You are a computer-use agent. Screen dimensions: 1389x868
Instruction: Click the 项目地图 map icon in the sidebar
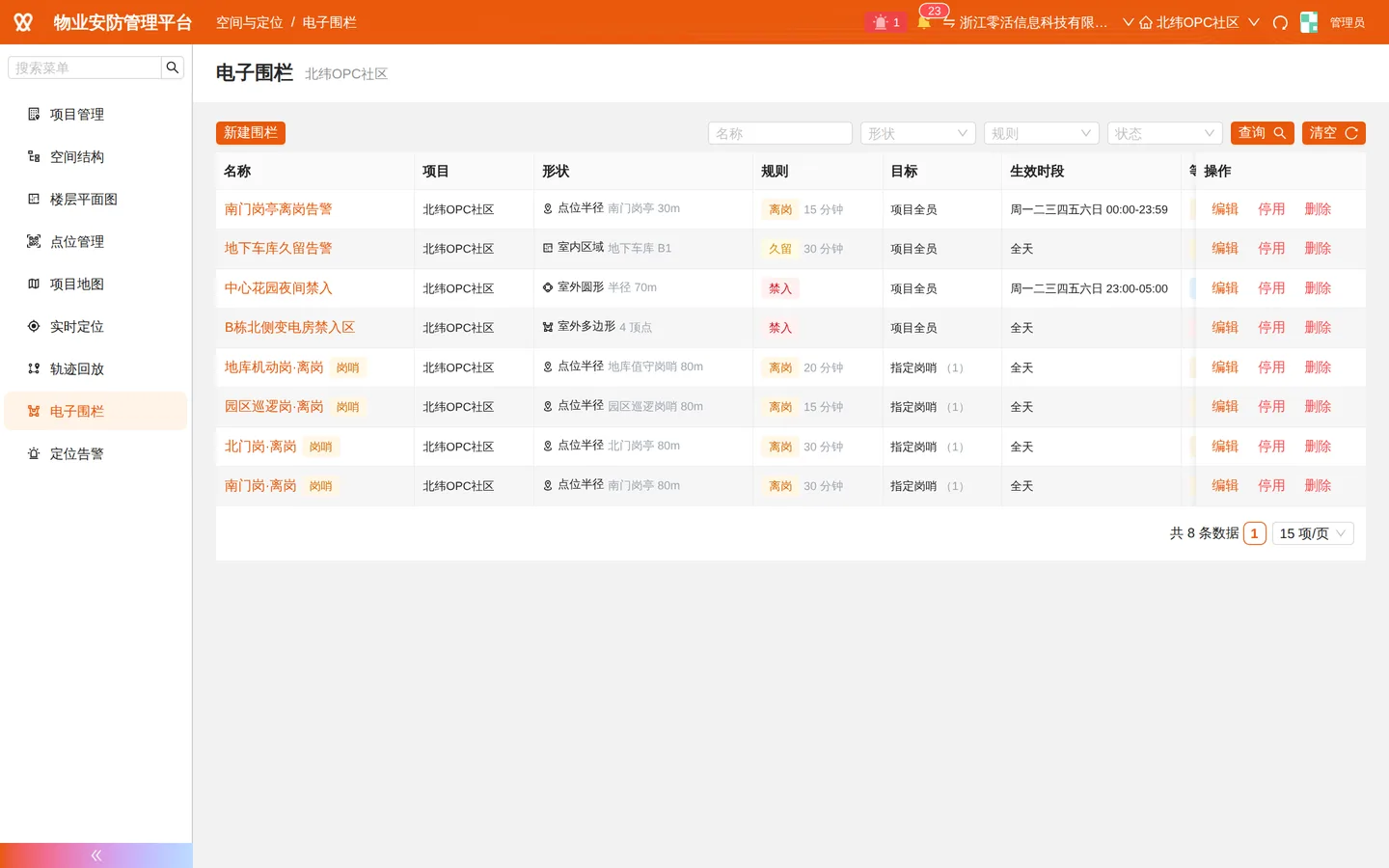[x=34, y=284]
